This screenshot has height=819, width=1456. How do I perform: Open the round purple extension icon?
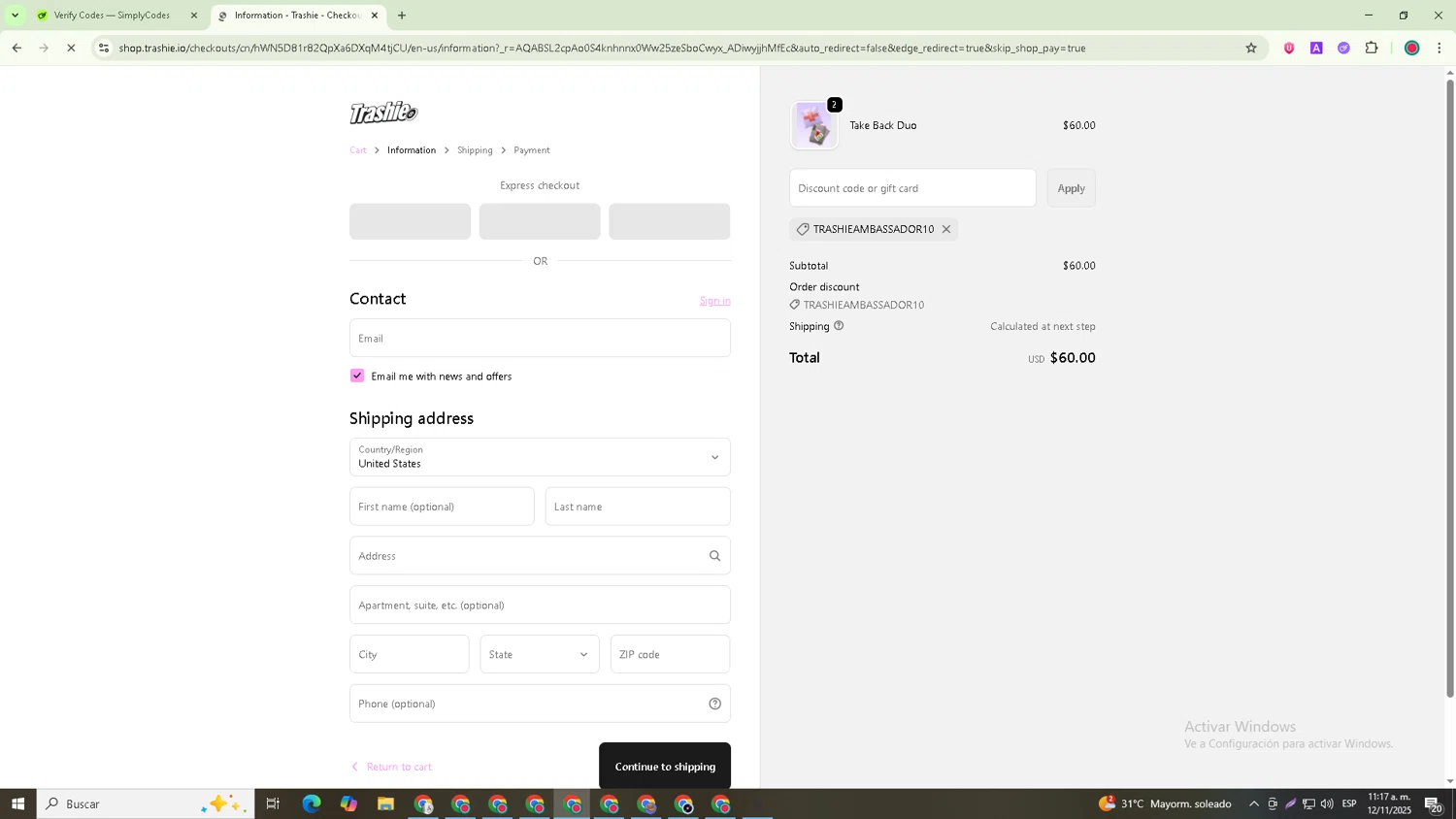click(x=1343, y=48)
